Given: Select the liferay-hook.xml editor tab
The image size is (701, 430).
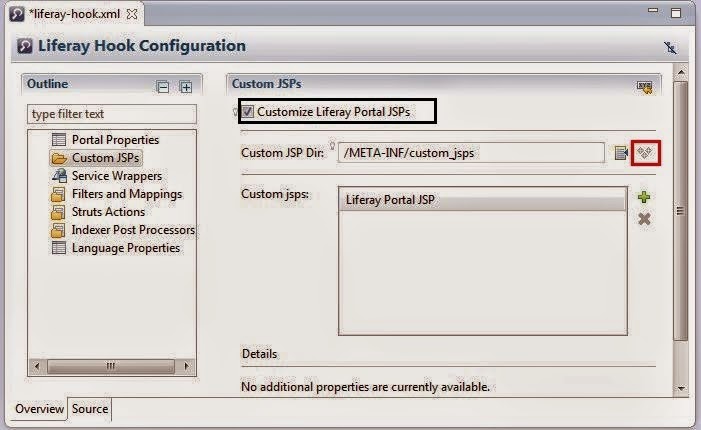Looking at the screenshot, I should (76, 14).
